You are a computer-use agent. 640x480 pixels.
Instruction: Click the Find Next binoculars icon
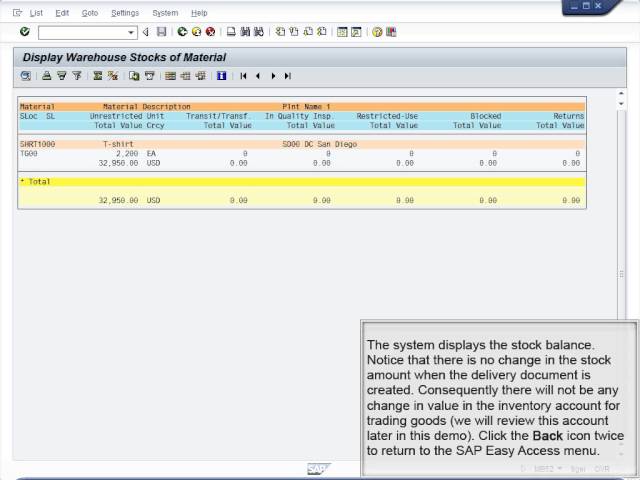pyautogui.click(x=259, y=32)
